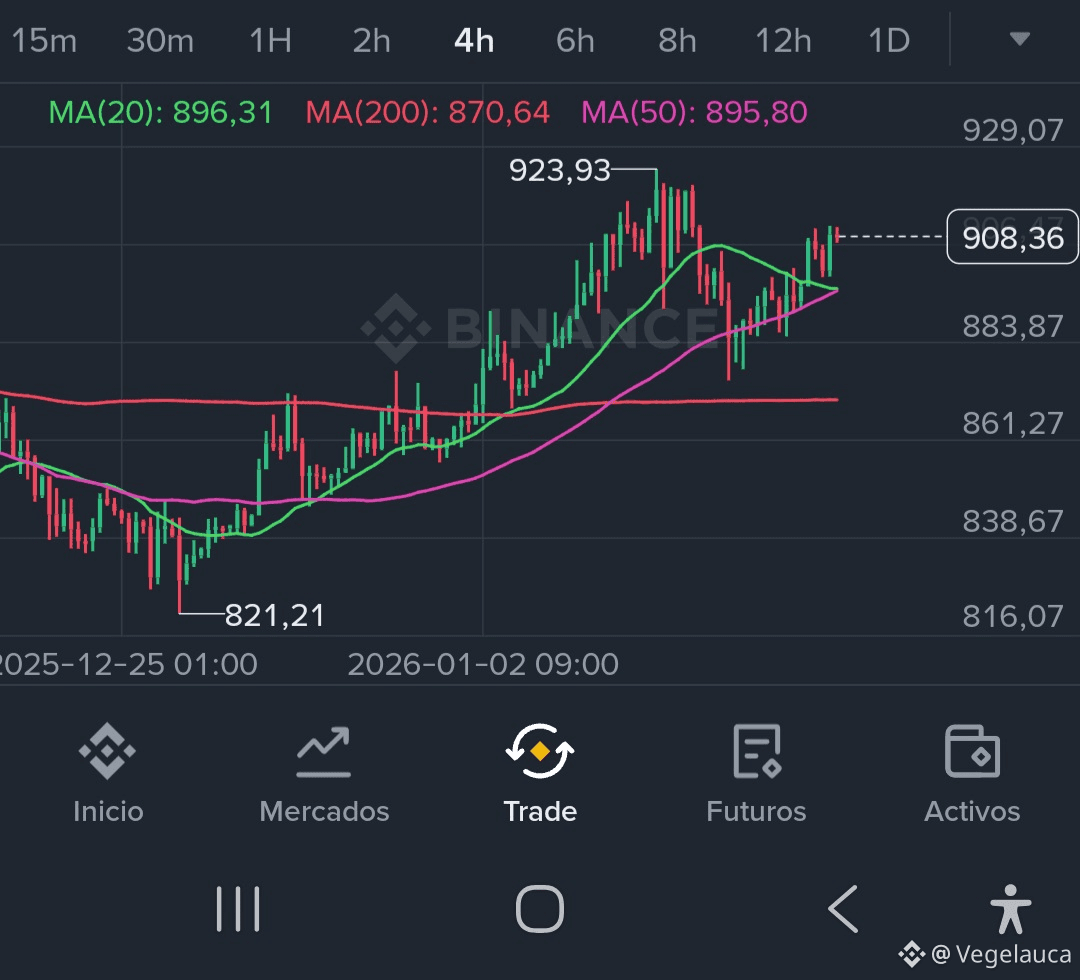Tap the accessibility person icon
This screenshot has height=980, width=1080.
[x=1010, y=908]
